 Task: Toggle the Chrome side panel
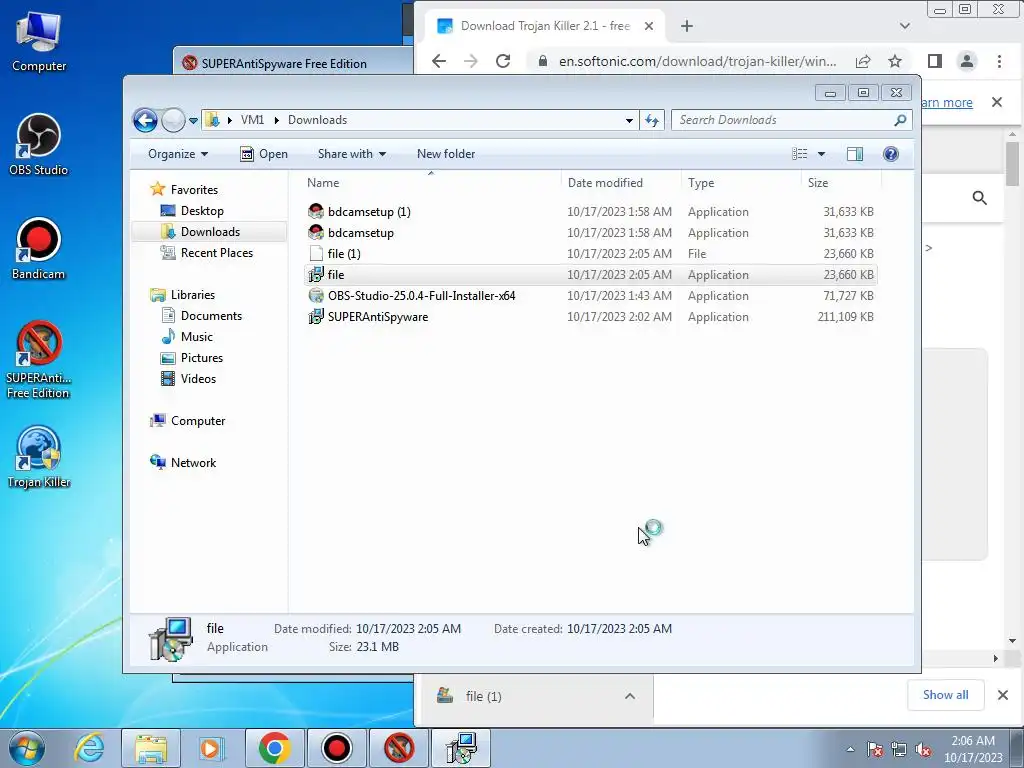(x=935, y=61)
